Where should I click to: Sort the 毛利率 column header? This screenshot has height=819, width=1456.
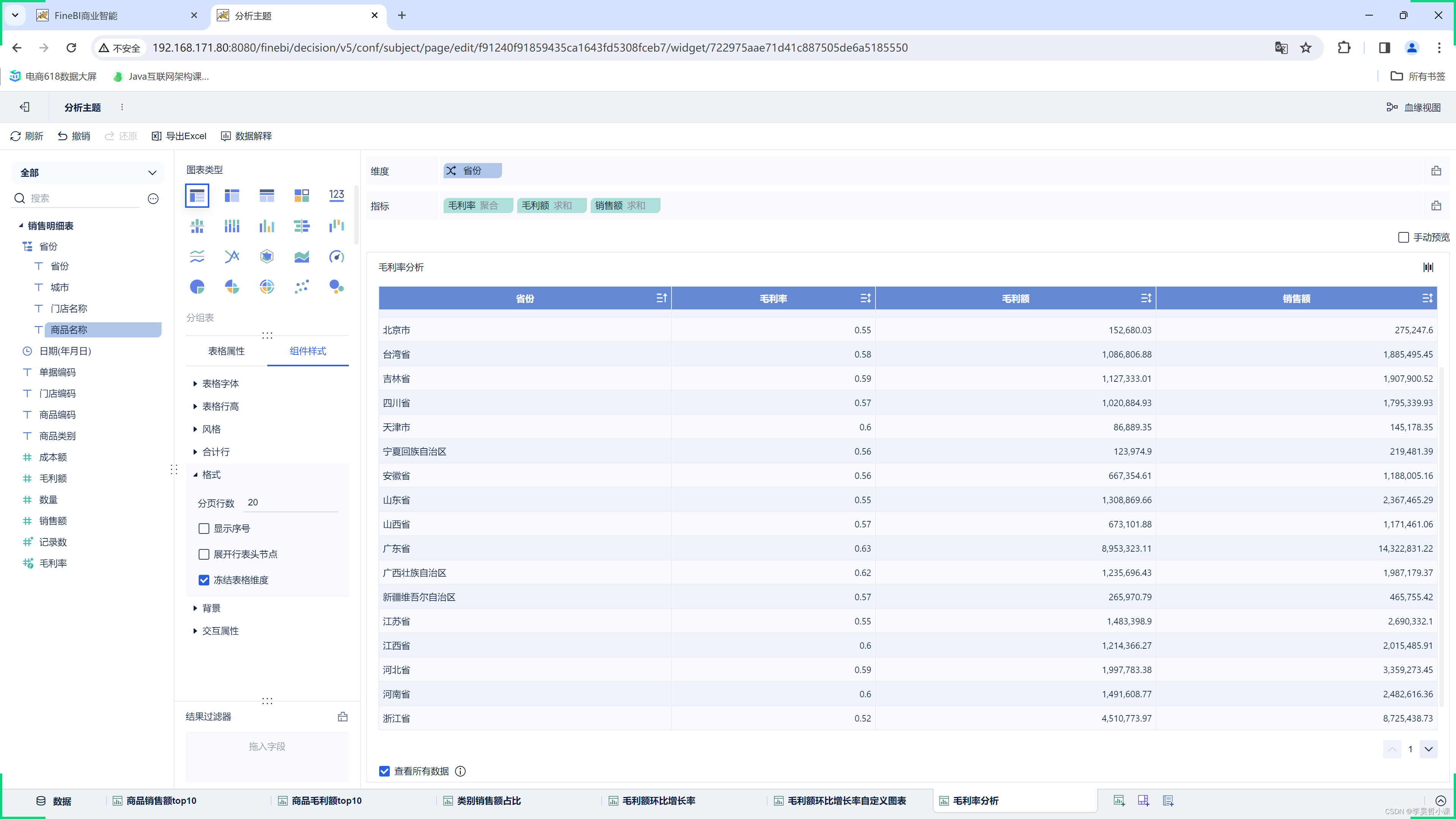coord(865,298)
